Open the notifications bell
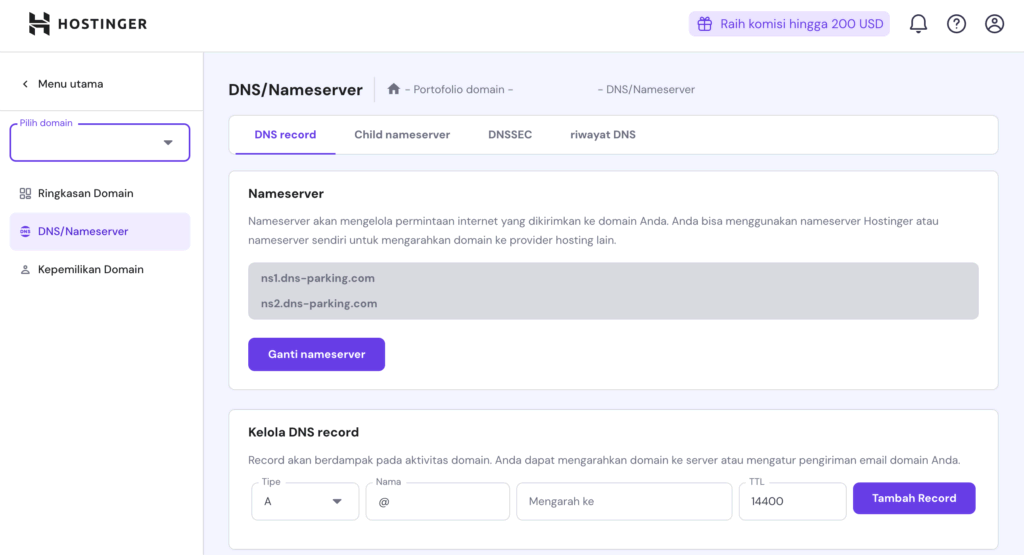 918,24
